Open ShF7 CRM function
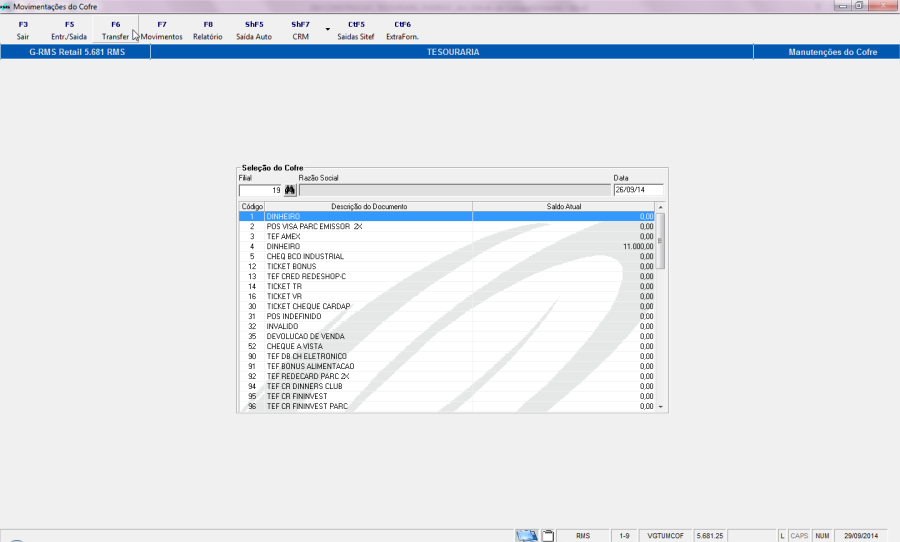The image size is (900, 542). (x=300, y=30)
